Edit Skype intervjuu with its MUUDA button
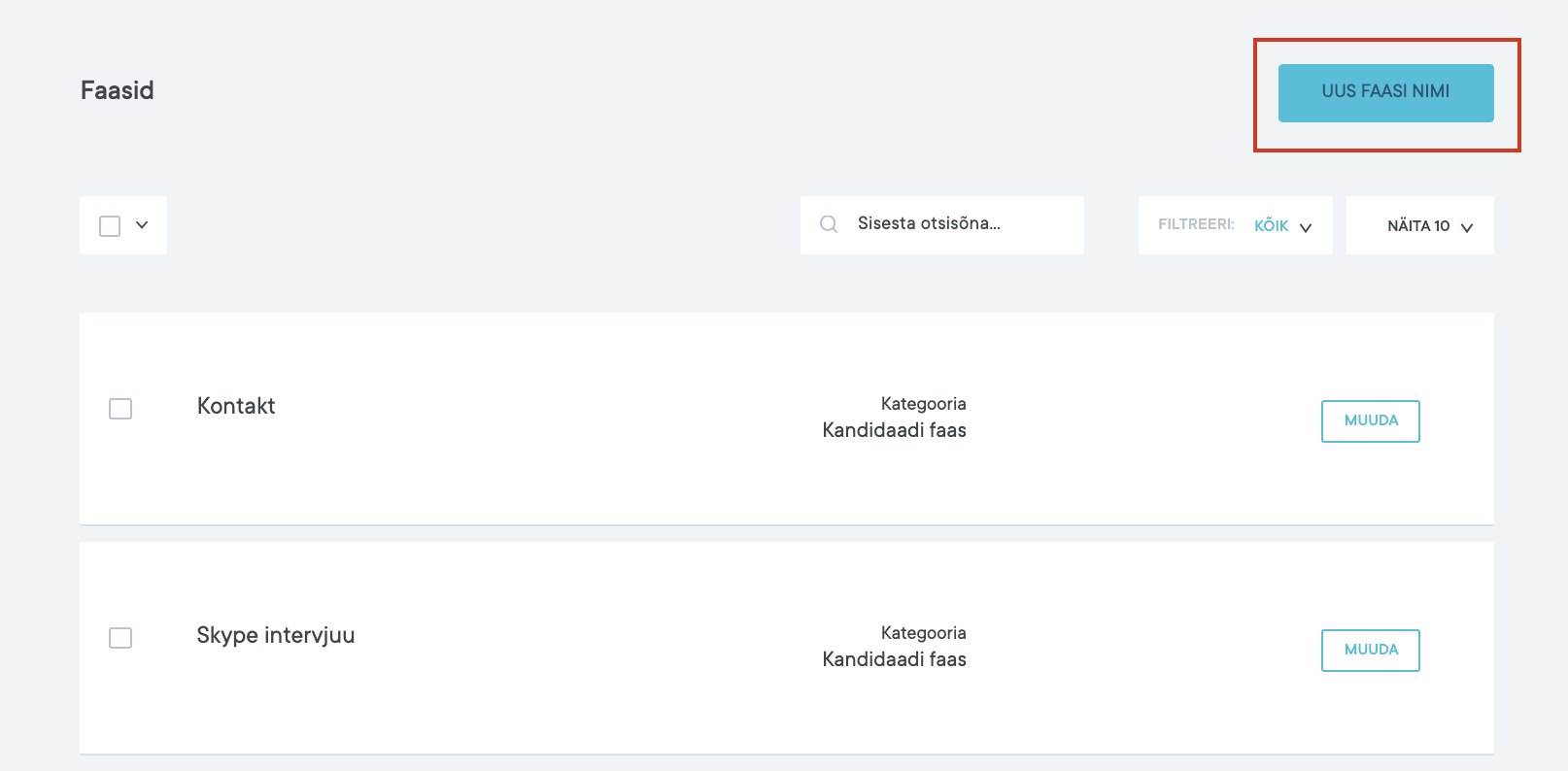Image resolution: width=1568 pixels, height=771 pixels. tap(1370, 650)
